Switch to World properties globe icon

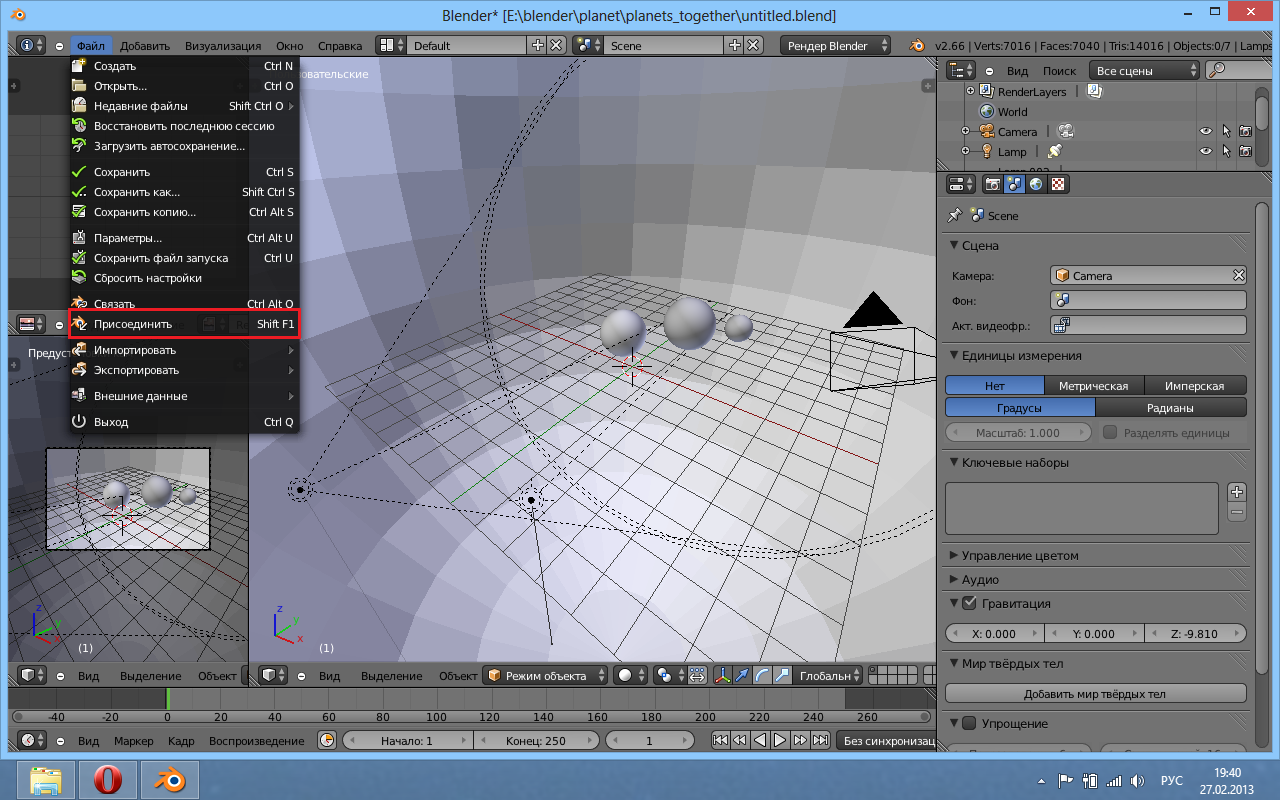click(1036, 184)
